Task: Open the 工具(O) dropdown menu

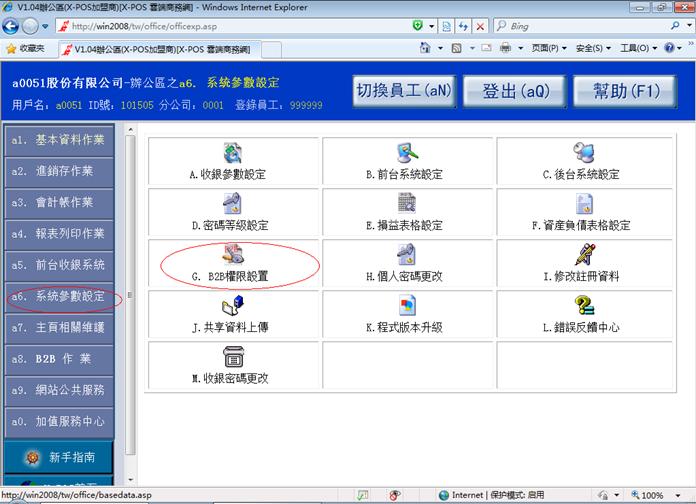Action: click(x=638, y=48)
